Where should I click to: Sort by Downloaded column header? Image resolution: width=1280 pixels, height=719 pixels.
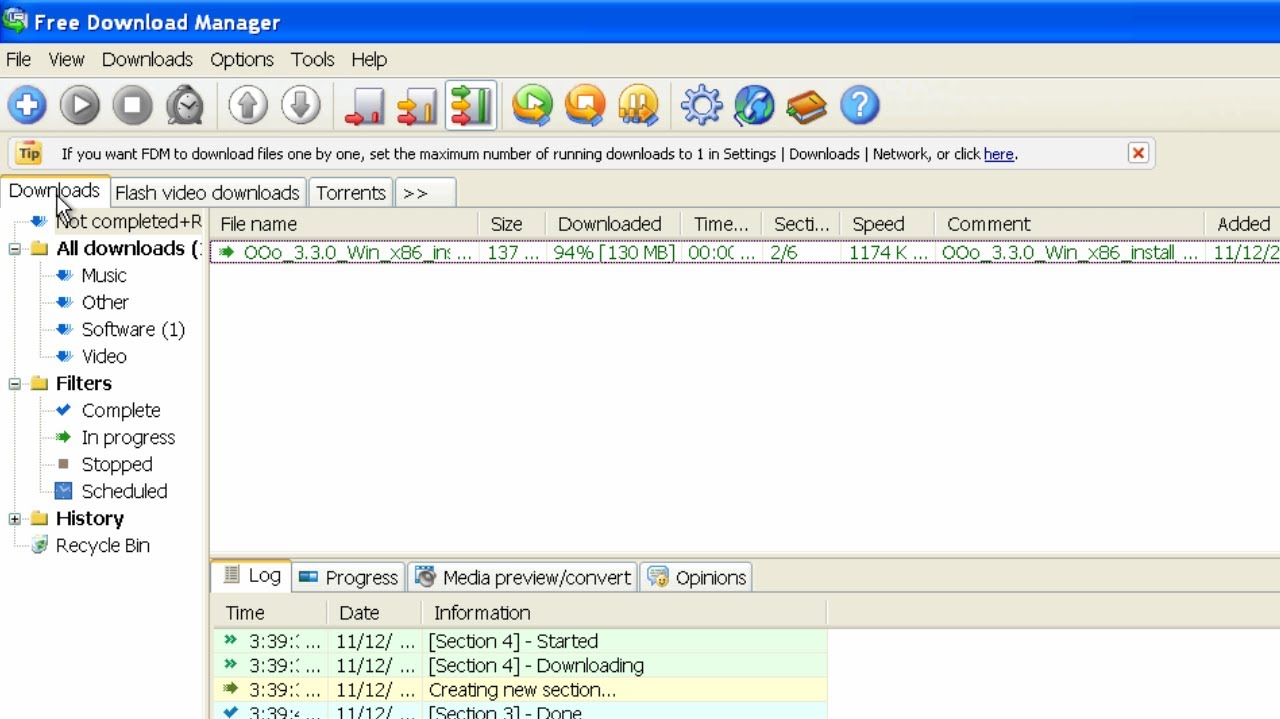click(x=613, y=224)
